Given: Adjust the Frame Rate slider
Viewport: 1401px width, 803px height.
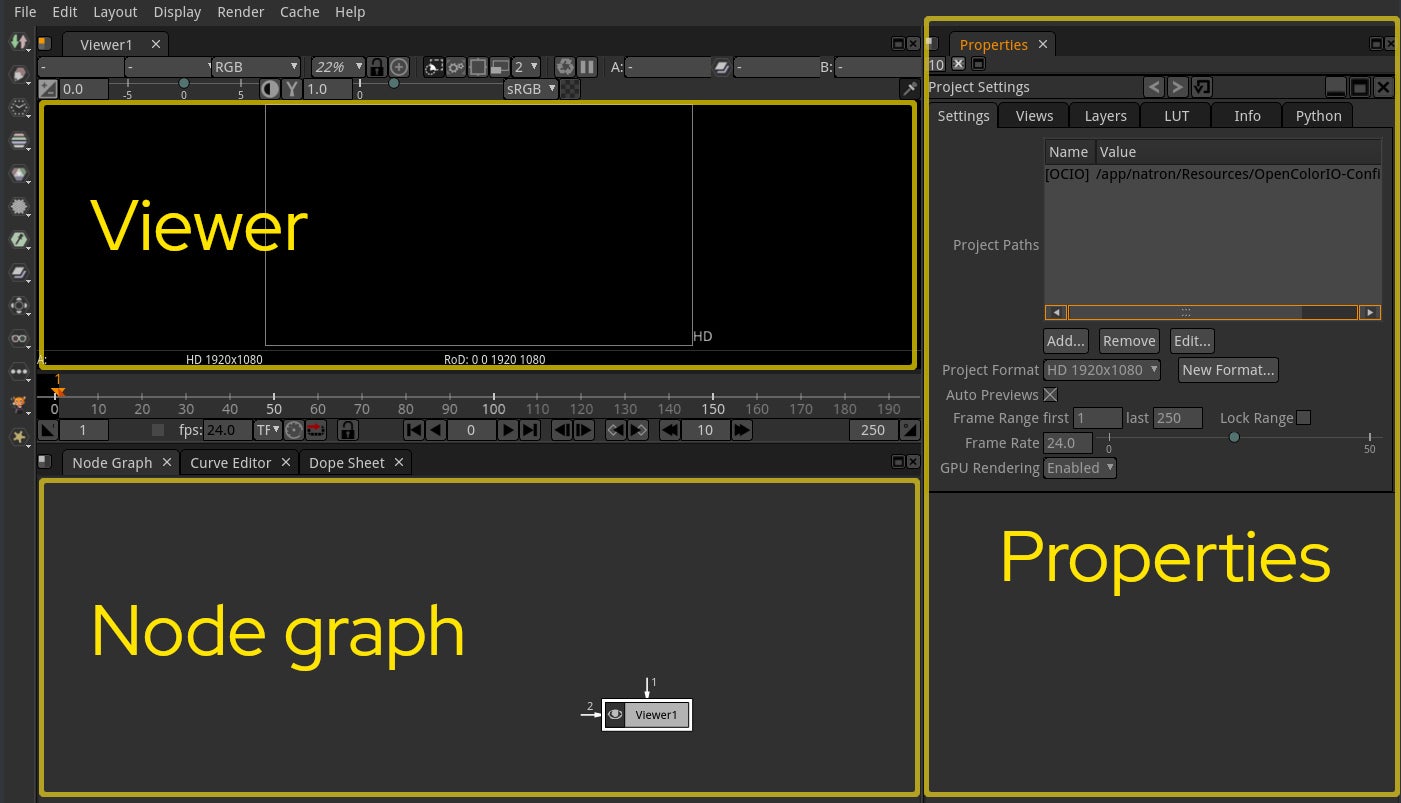Looking at the screenshot, I should (1234, 437).
